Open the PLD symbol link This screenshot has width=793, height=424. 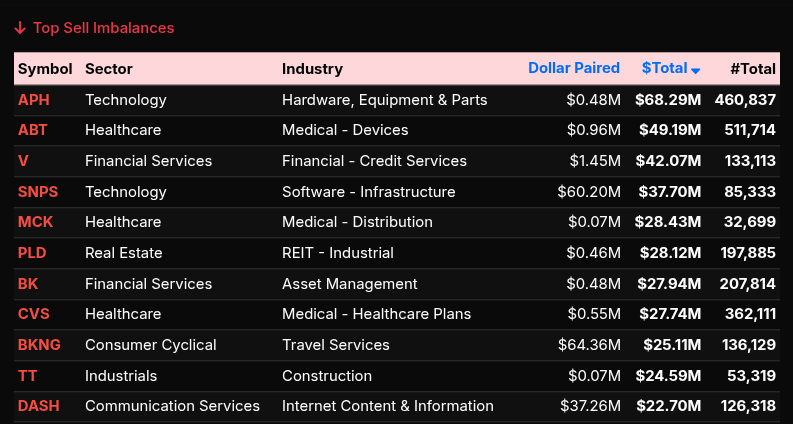(33, 253)
